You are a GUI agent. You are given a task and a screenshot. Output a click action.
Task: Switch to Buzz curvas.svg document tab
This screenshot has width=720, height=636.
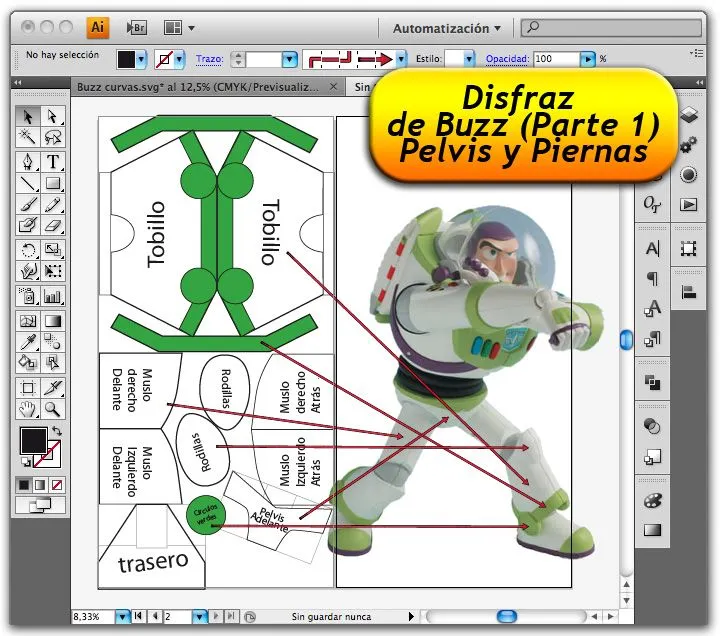[x=197, y=87]
